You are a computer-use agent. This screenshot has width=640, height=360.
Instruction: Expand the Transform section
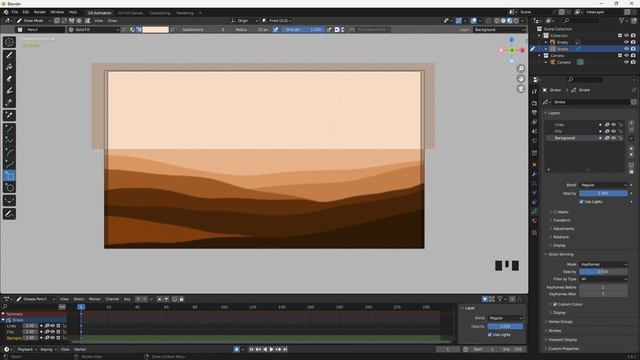[562, 220]
